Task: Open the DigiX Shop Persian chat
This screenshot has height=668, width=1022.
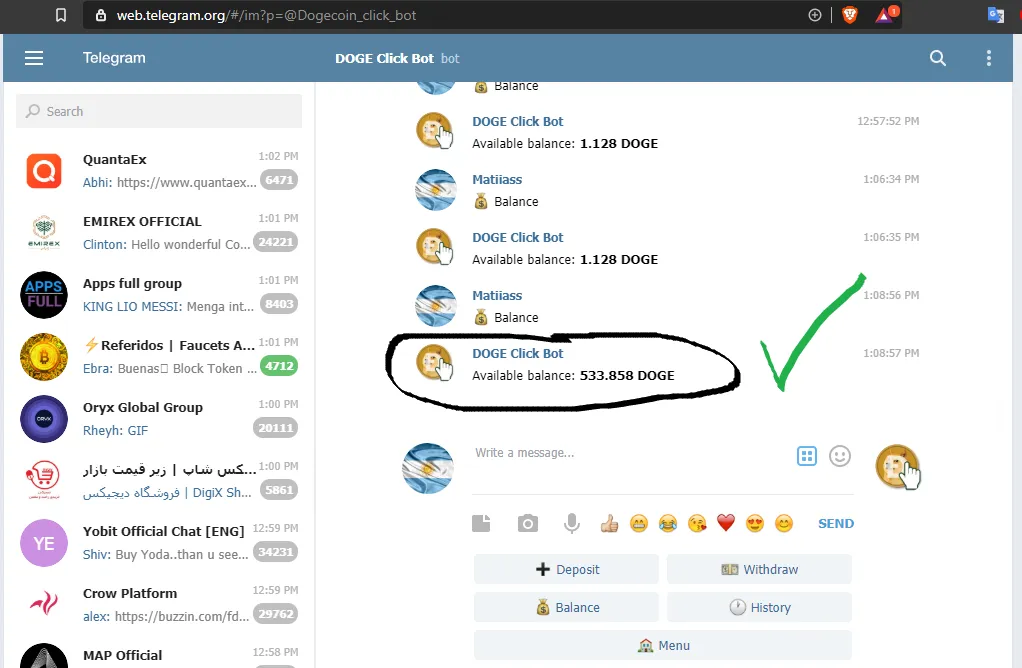Action: pos(159,480)
